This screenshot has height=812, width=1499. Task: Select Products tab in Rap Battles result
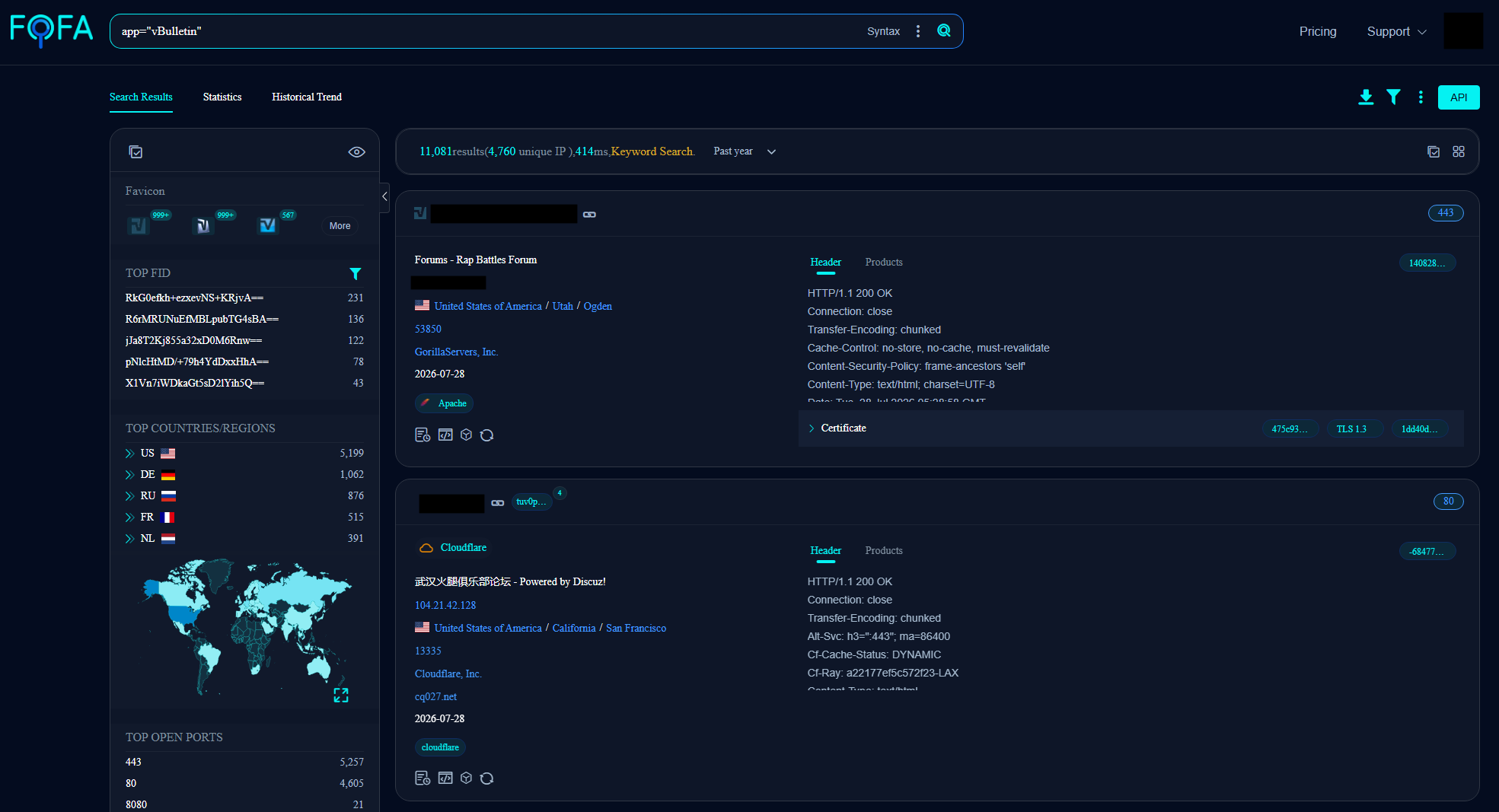[x=884, y=263]
